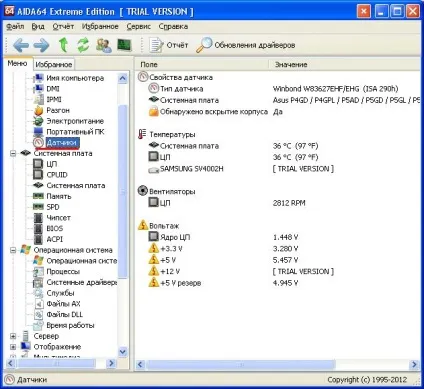Open the Справка menu
The height and width of the screenshot is (389, 424).
[173, 26]
